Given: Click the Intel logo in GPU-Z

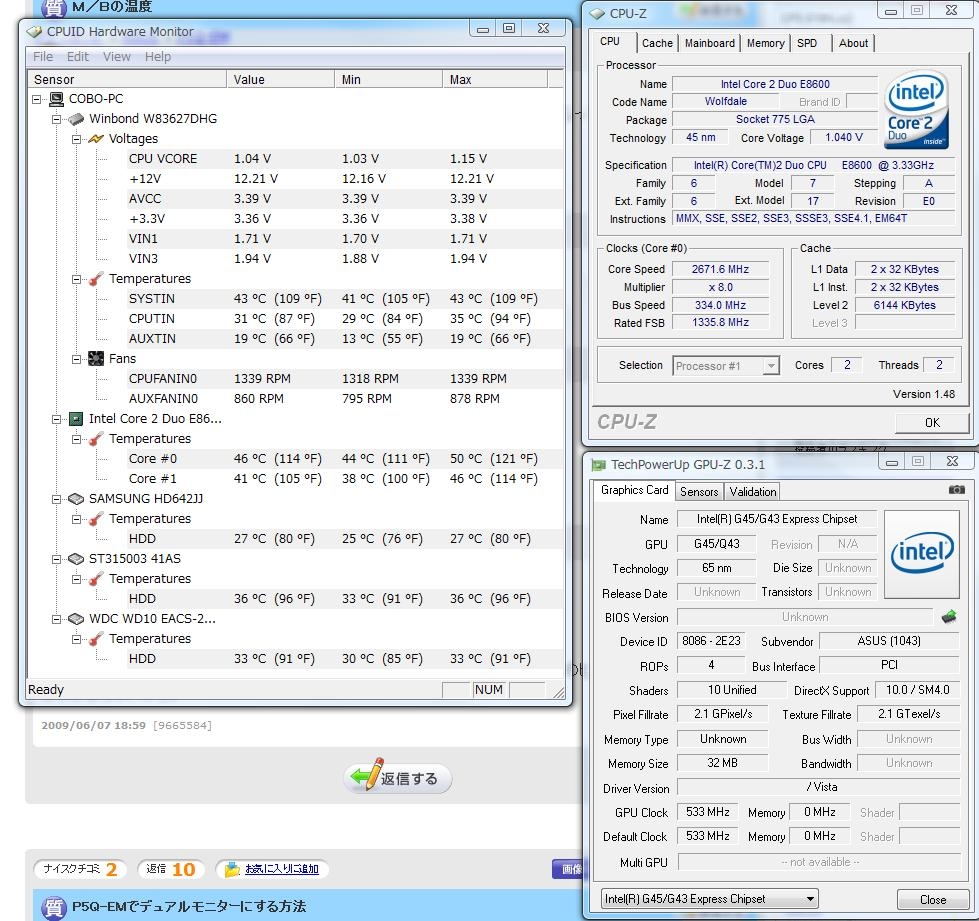Looking at the screenshot, I should pyautogui.click(x=921, y=551).
